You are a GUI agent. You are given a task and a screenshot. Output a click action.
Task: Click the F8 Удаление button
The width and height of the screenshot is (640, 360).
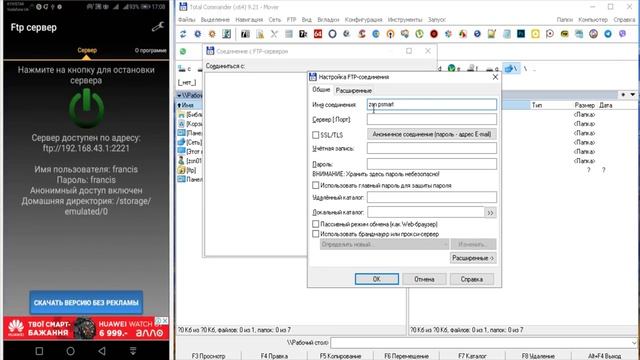point(538,356)
